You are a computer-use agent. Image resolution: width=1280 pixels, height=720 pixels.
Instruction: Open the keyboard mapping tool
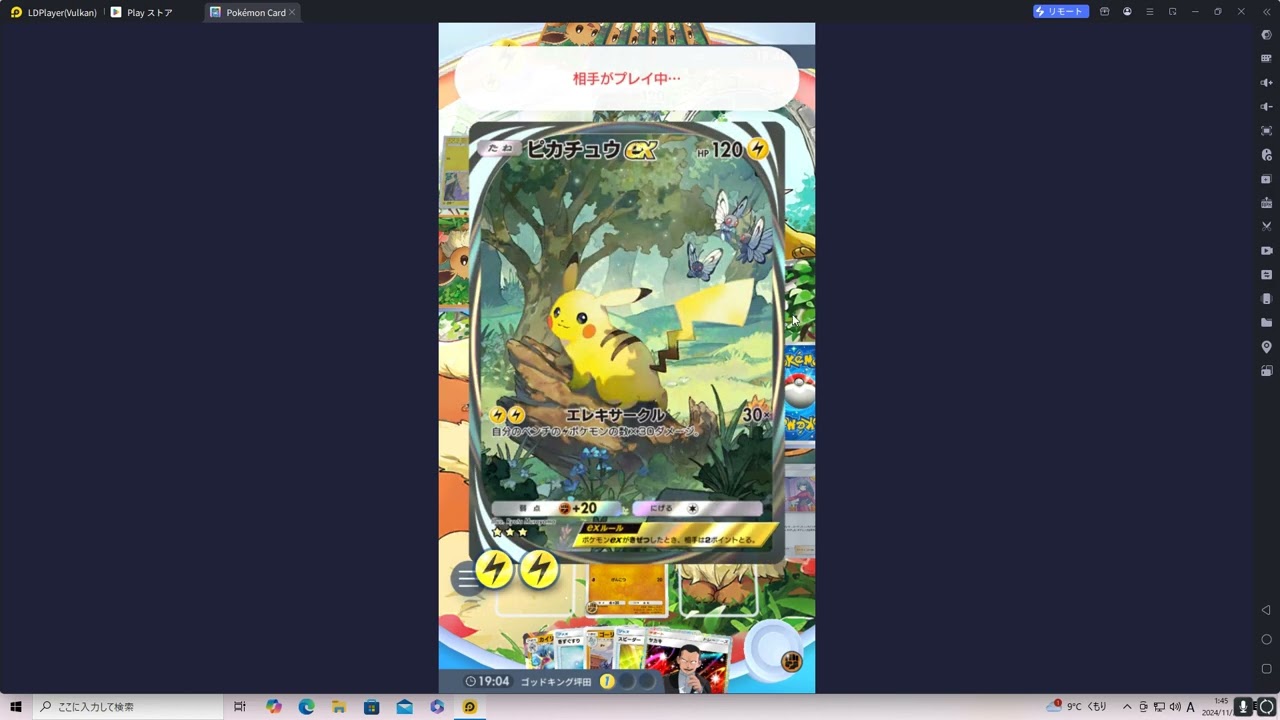tap(1266, 59)
